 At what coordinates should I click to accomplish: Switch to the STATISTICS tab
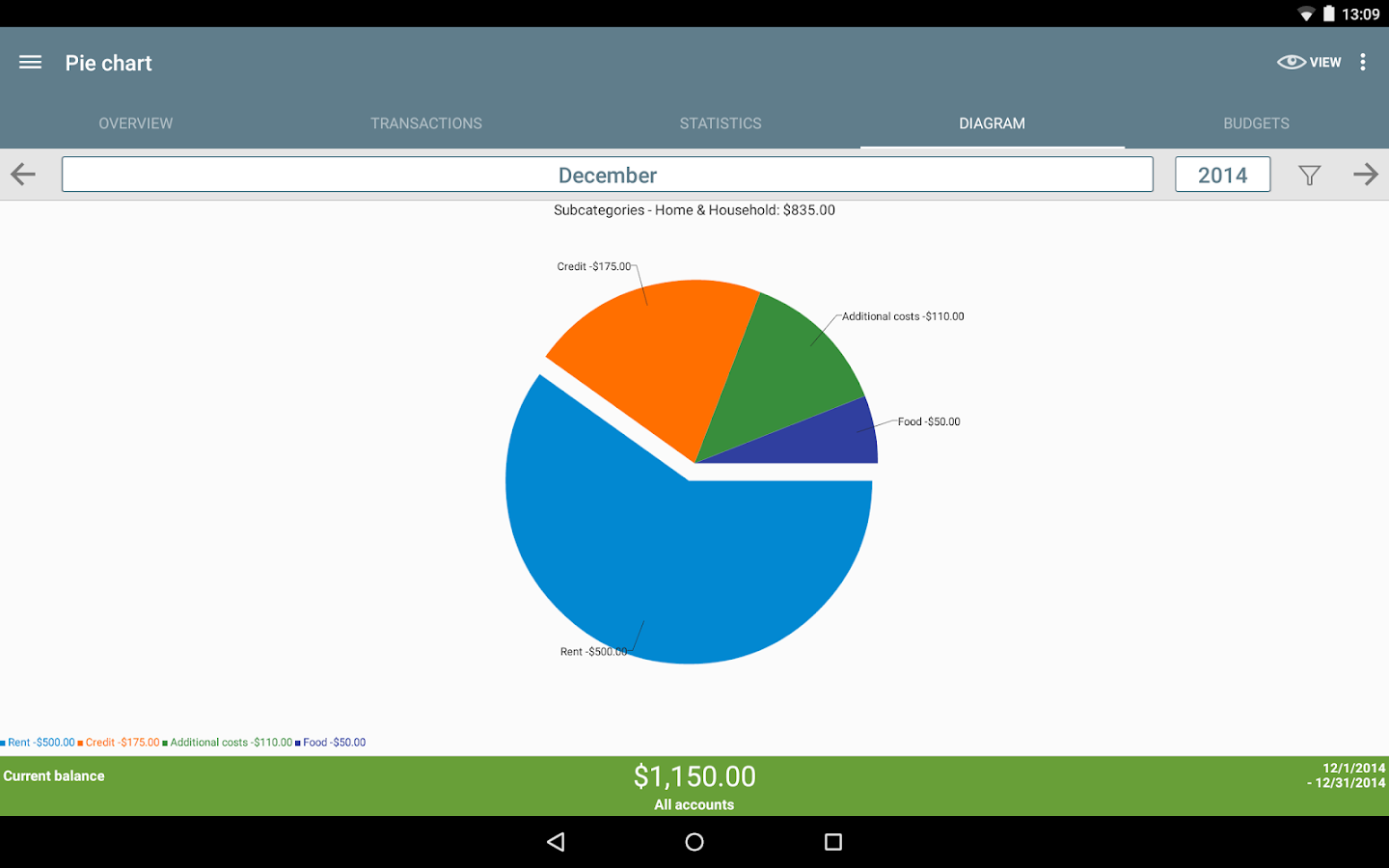point(721,123)
